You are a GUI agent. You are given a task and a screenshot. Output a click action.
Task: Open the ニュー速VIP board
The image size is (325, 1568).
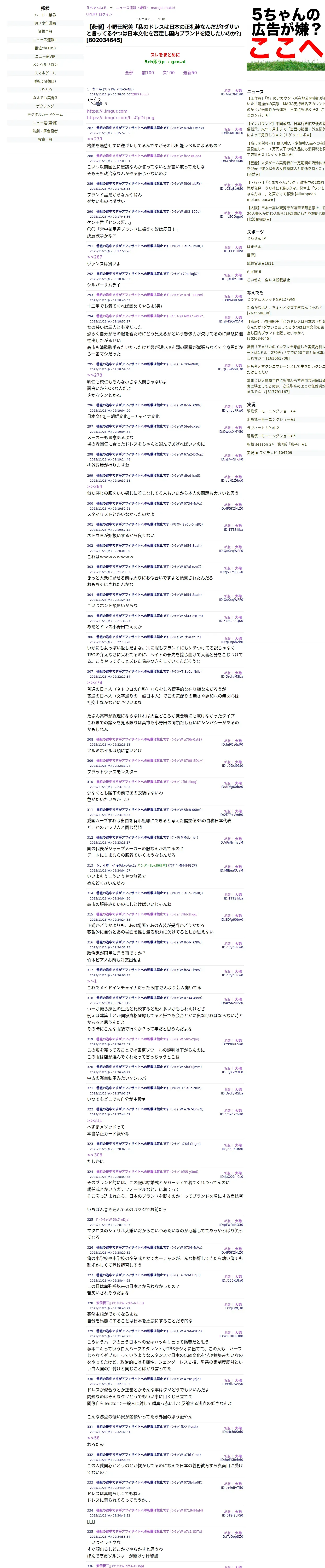[45, 57]
